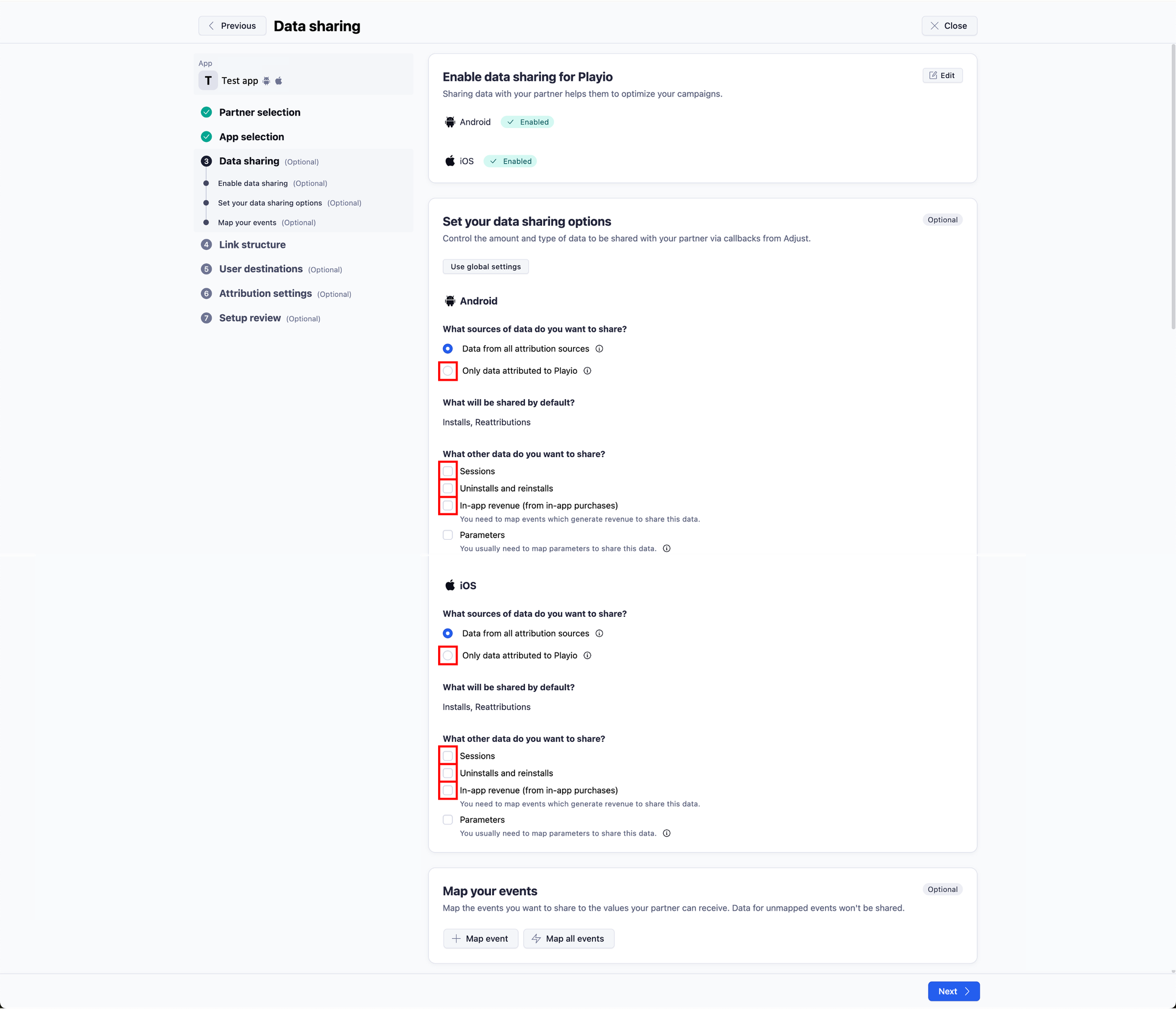The height and width of the screenshot is (1009, 1176).
Task: Click the step 3 Data sharing number icon
Action: click(x=206, y=161)
